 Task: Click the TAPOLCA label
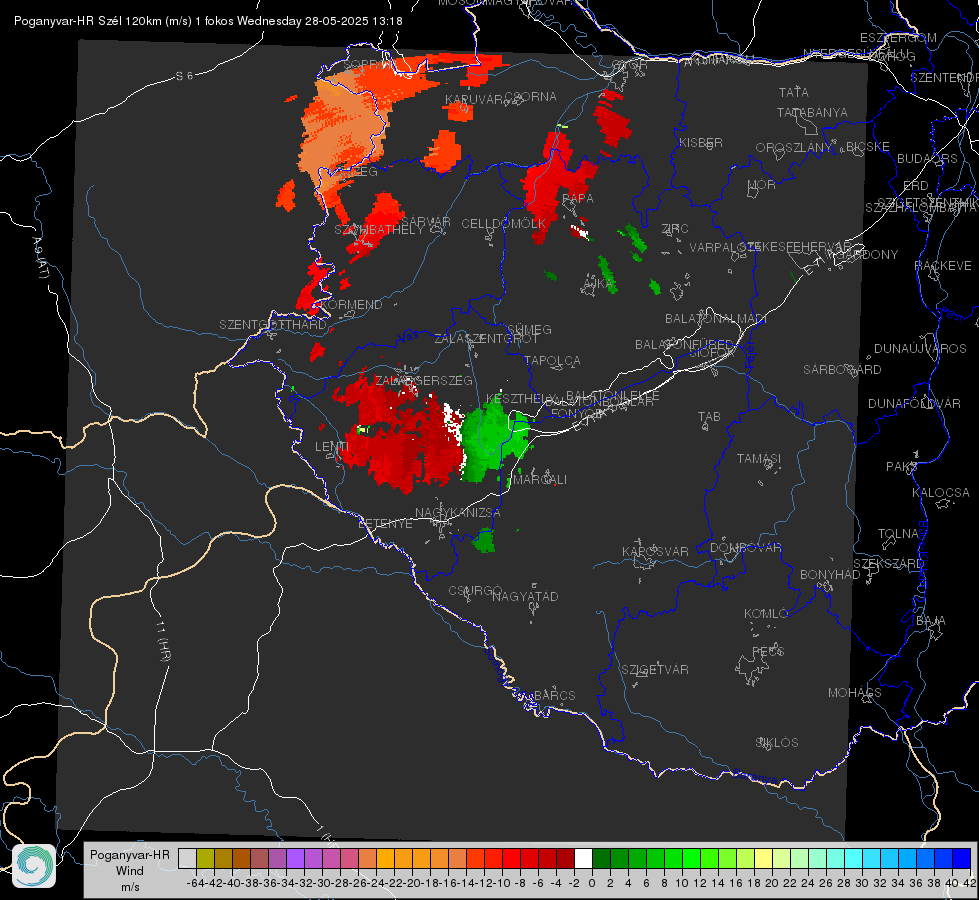[x=552, y=360]
